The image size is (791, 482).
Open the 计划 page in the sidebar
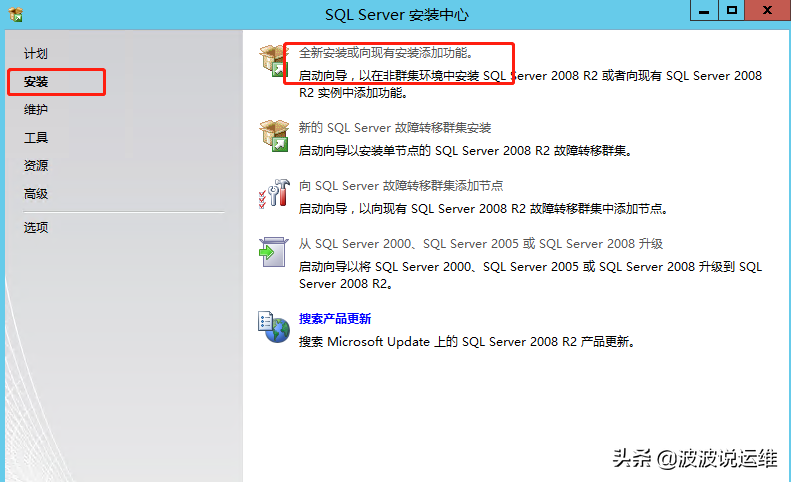click(x=36, y=53)
